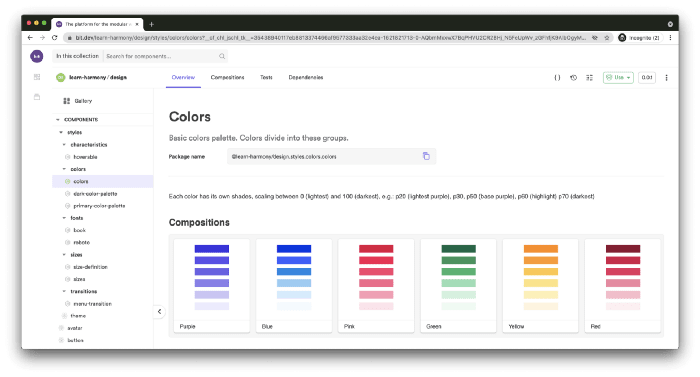Screen dimensions: 700x377
Task: Select the book font component
Action: coord(79,230)
